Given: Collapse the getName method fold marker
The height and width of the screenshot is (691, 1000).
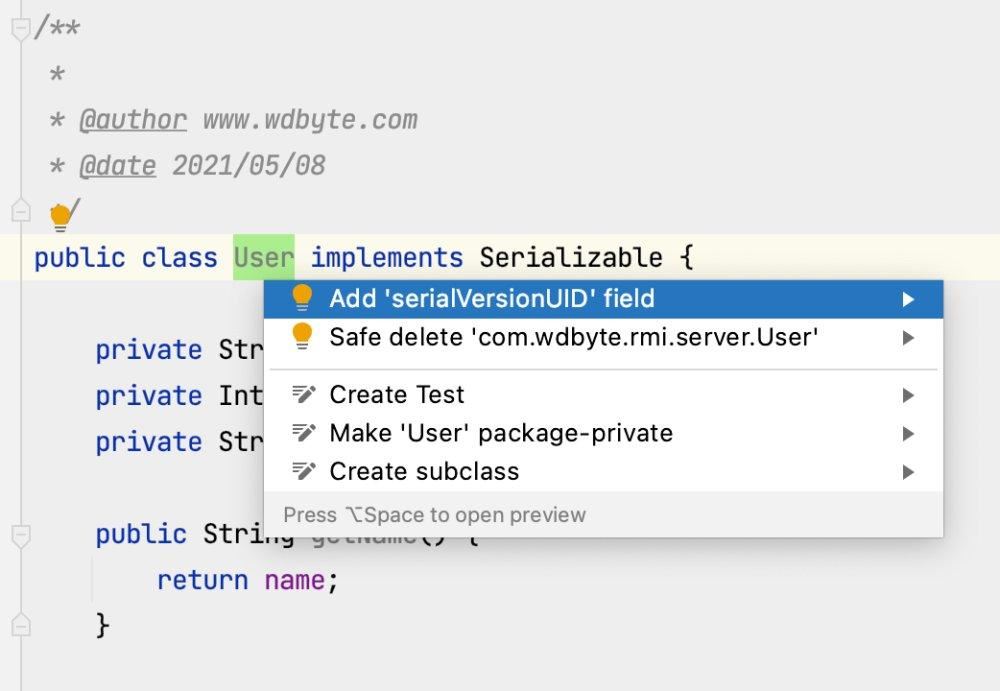Looking at the screenshot, I should click(x=21, y=535).
